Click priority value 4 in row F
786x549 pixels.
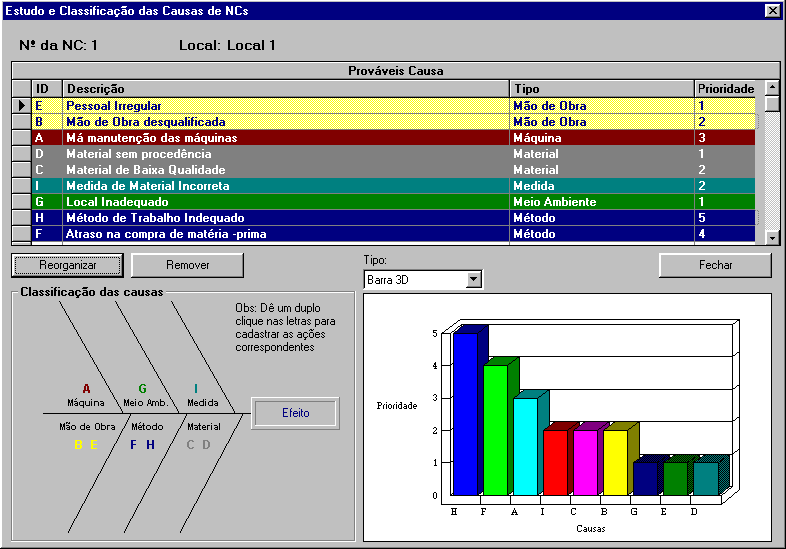[x=725, y=234]
